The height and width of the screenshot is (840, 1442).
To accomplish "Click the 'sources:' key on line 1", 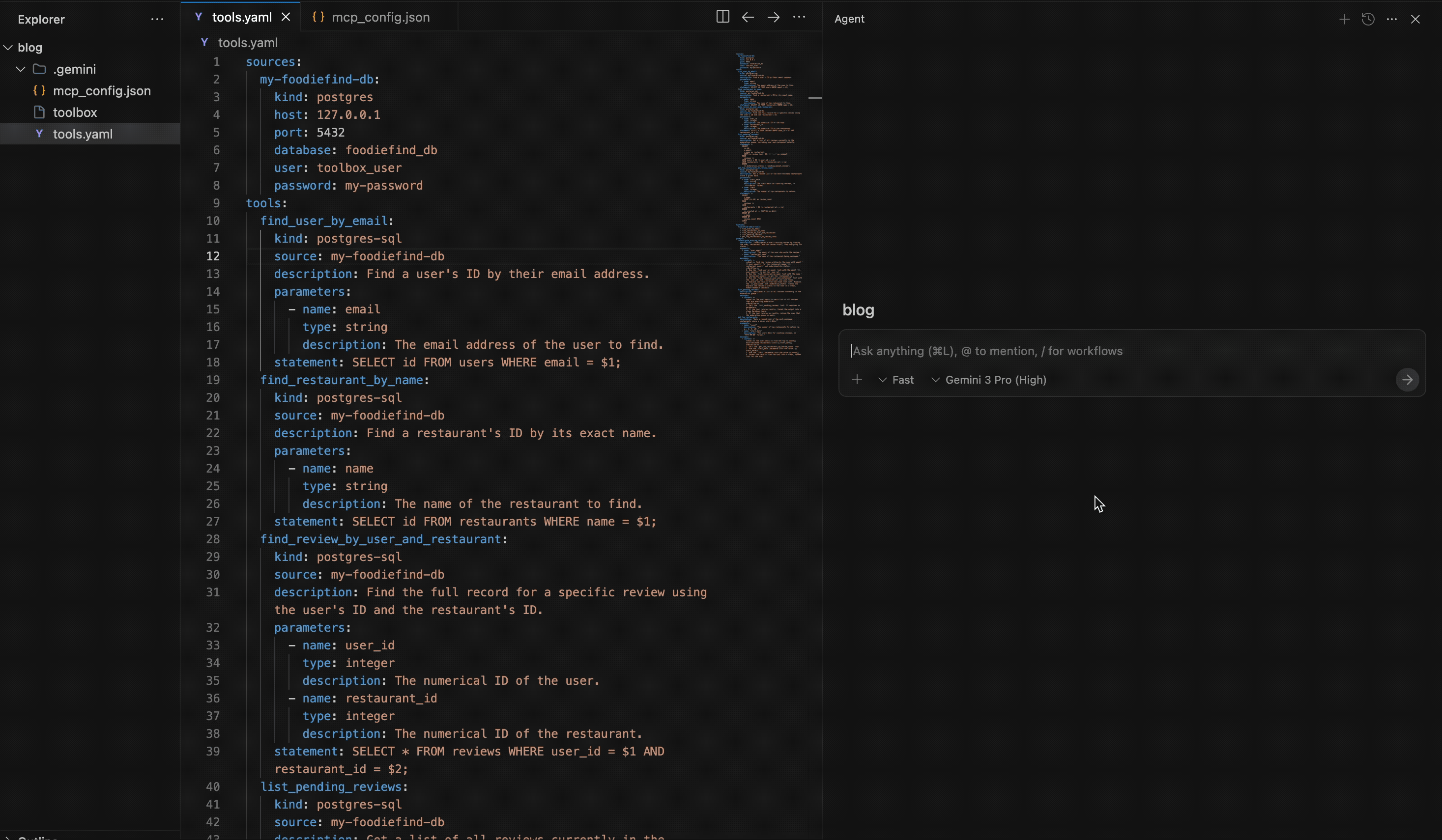I will (274, 62).
